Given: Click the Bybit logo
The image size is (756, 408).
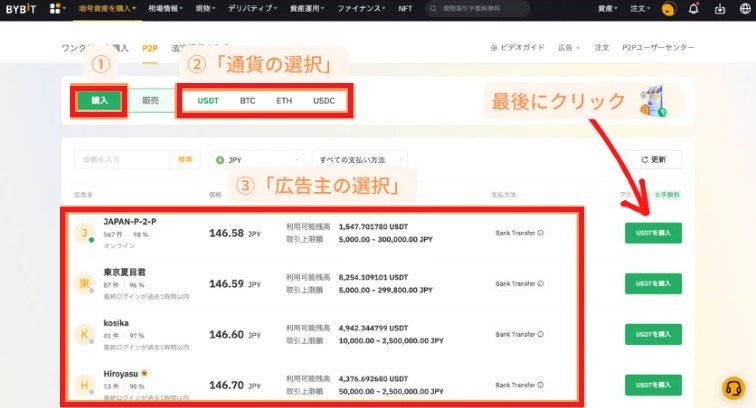Looking at the screenshot, I should [21, 9].
